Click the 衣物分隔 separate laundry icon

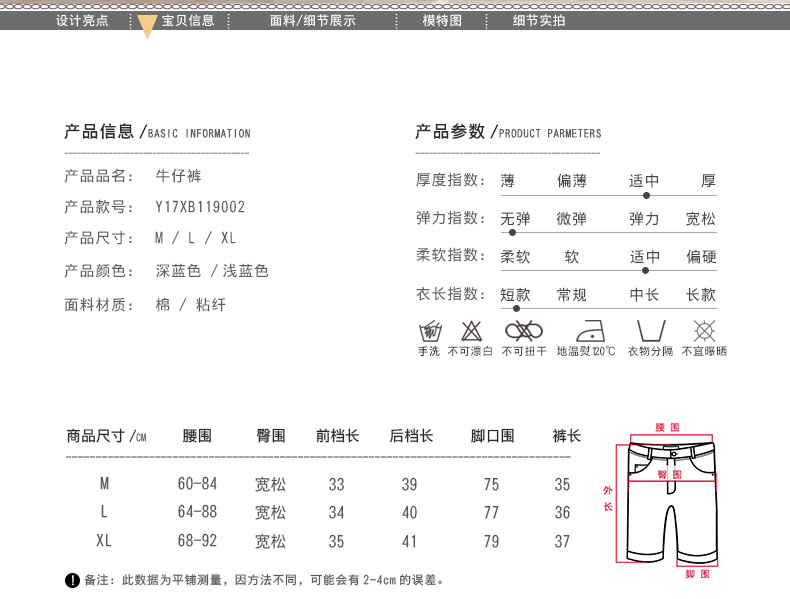point(651,331)
